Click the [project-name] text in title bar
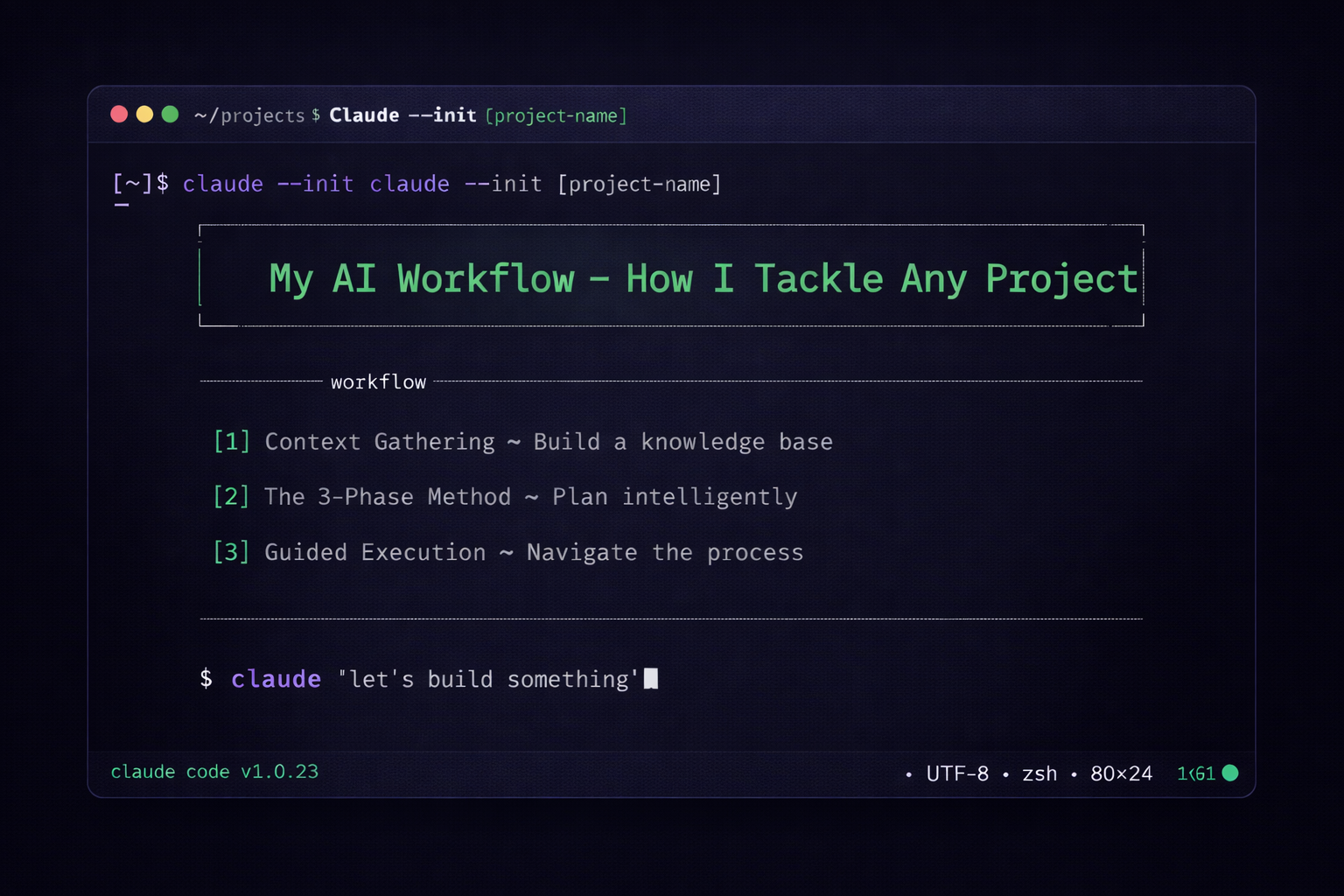This screenshot has width=1344, height=896. (556, 115)
